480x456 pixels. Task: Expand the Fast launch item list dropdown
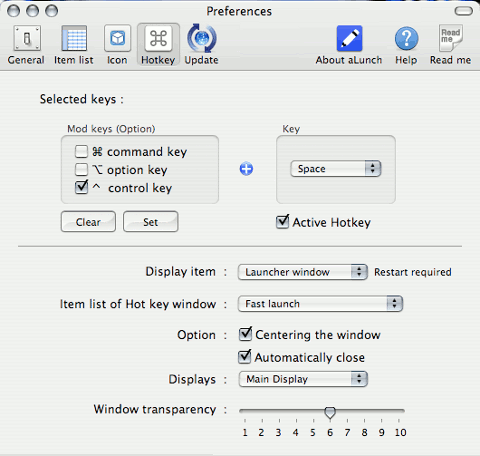(320, 304)
